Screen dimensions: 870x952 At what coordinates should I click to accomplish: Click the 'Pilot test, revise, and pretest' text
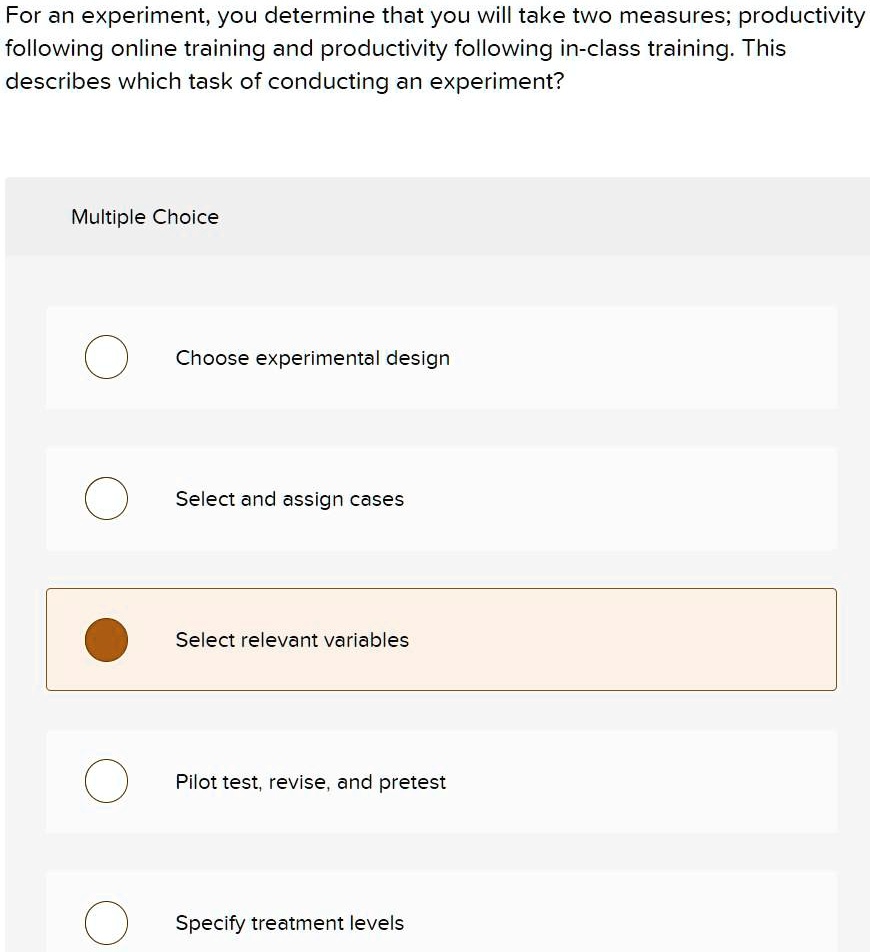(x=310, y=782)
